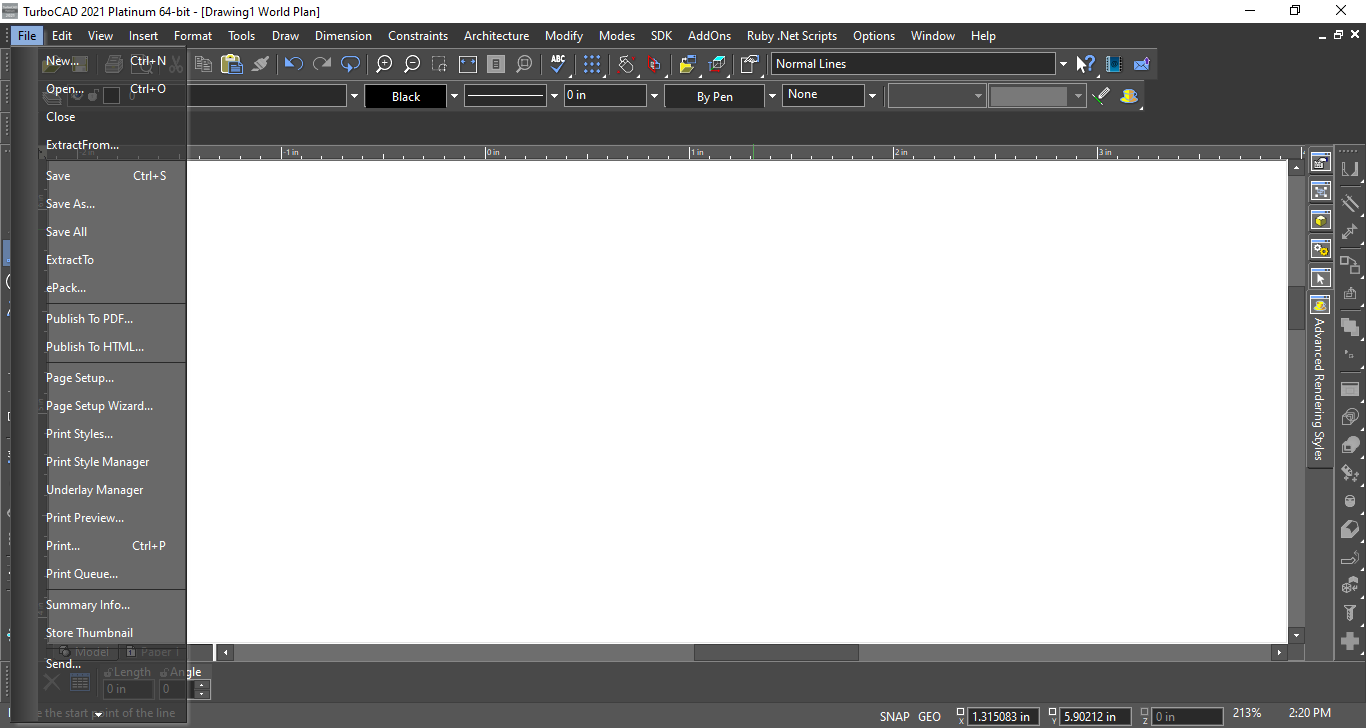Click the Y coordinate field 5.90212 in
Screen dimensions: 1366x728
(1095, 716)
